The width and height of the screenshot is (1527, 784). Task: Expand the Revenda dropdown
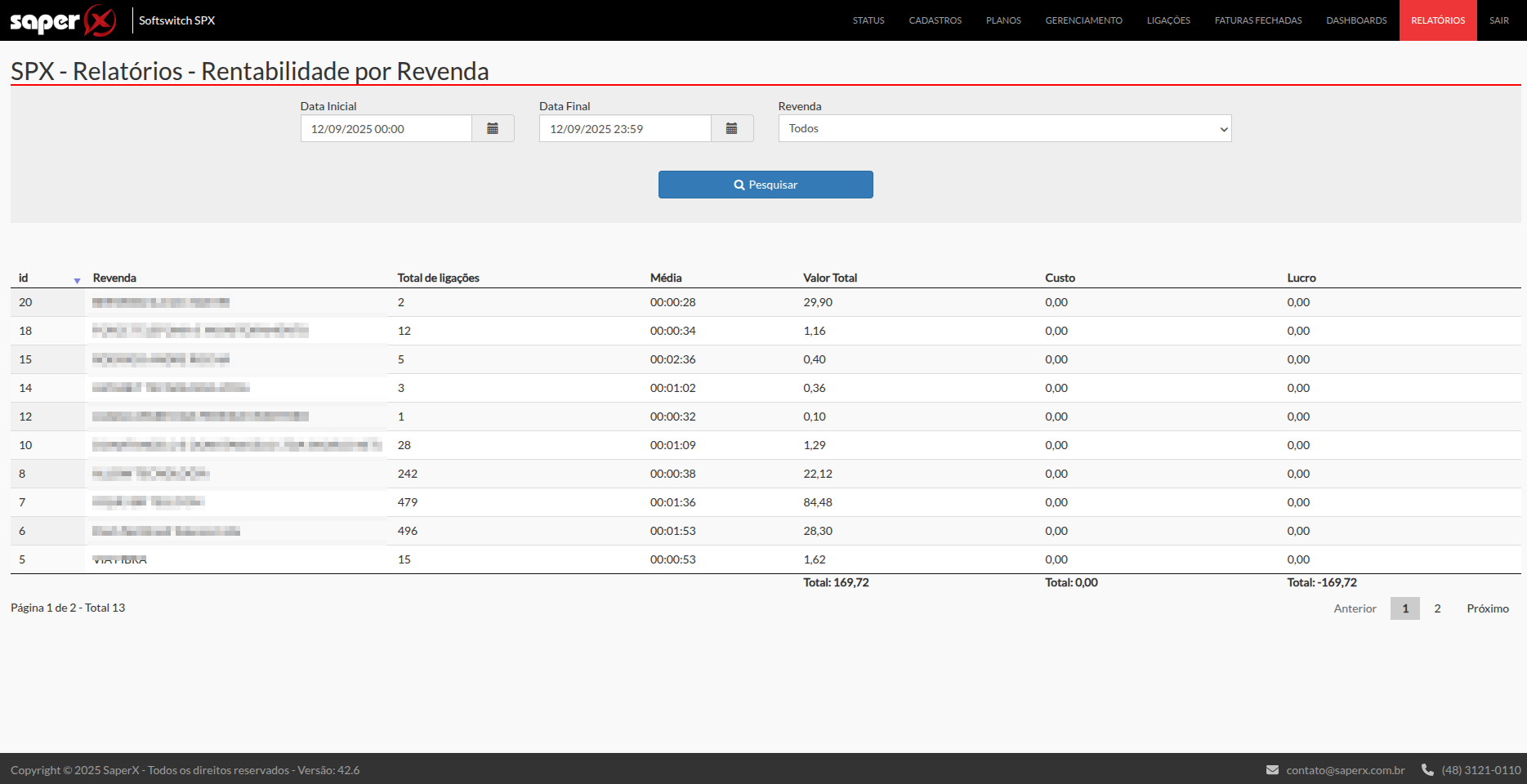click(1005, 128)
